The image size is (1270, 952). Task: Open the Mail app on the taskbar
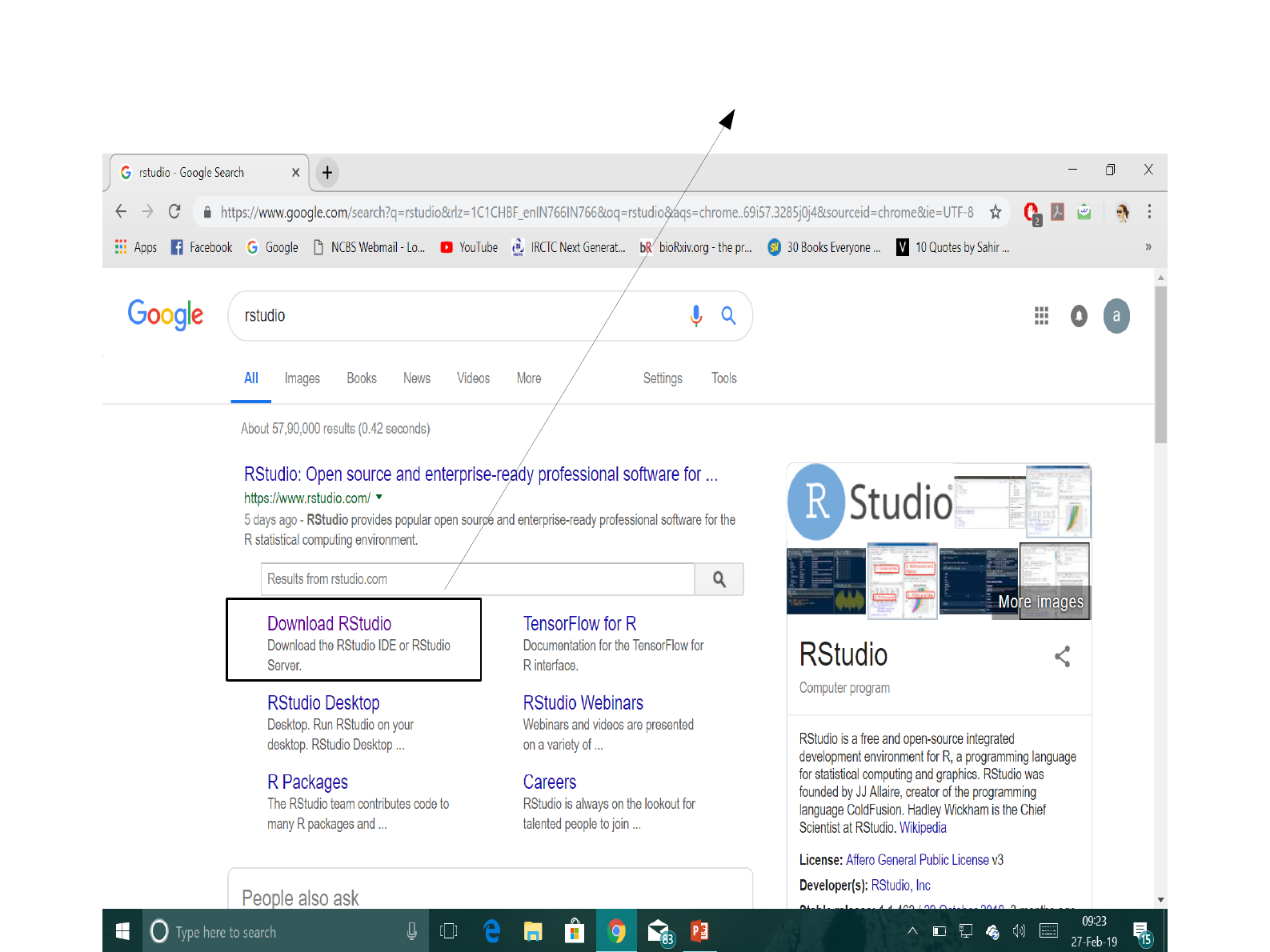(x=659, y=931)
